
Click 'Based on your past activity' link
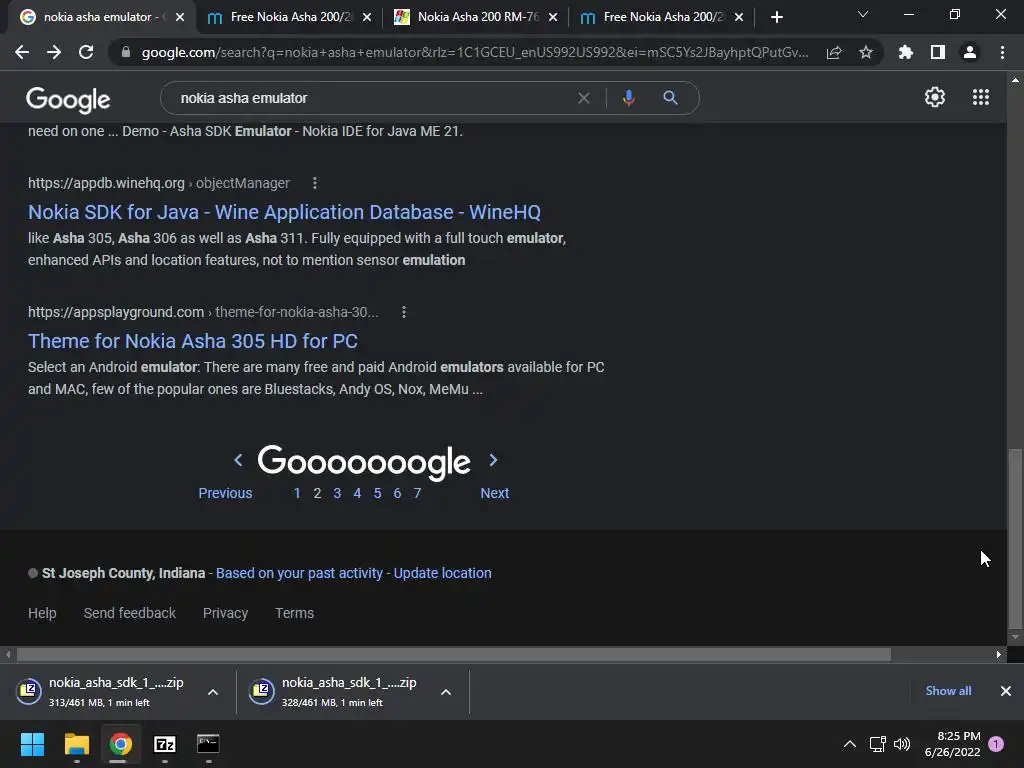(x=299, y=573)
